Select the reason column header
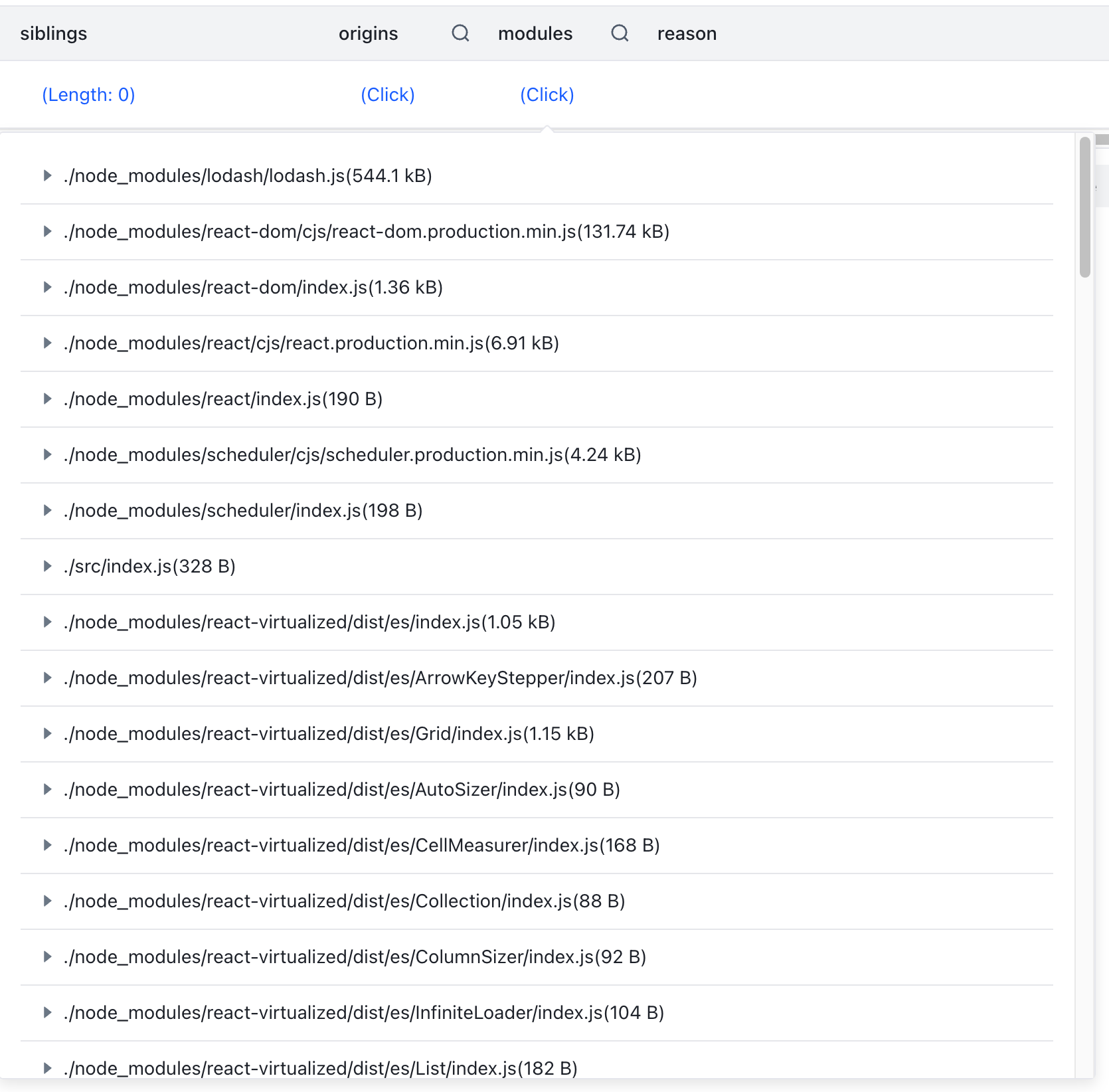This screenshot has height=1092, width=1109. pyautogui.click(x=687, y=33)
